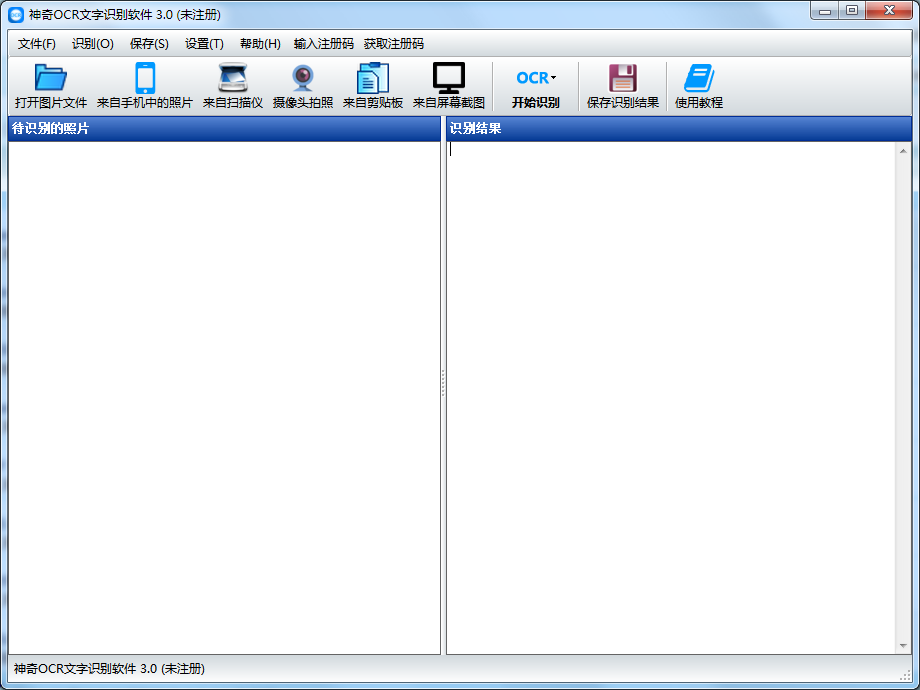Open the tutorial book icon

pyautogui.click(x=698, y=78)
